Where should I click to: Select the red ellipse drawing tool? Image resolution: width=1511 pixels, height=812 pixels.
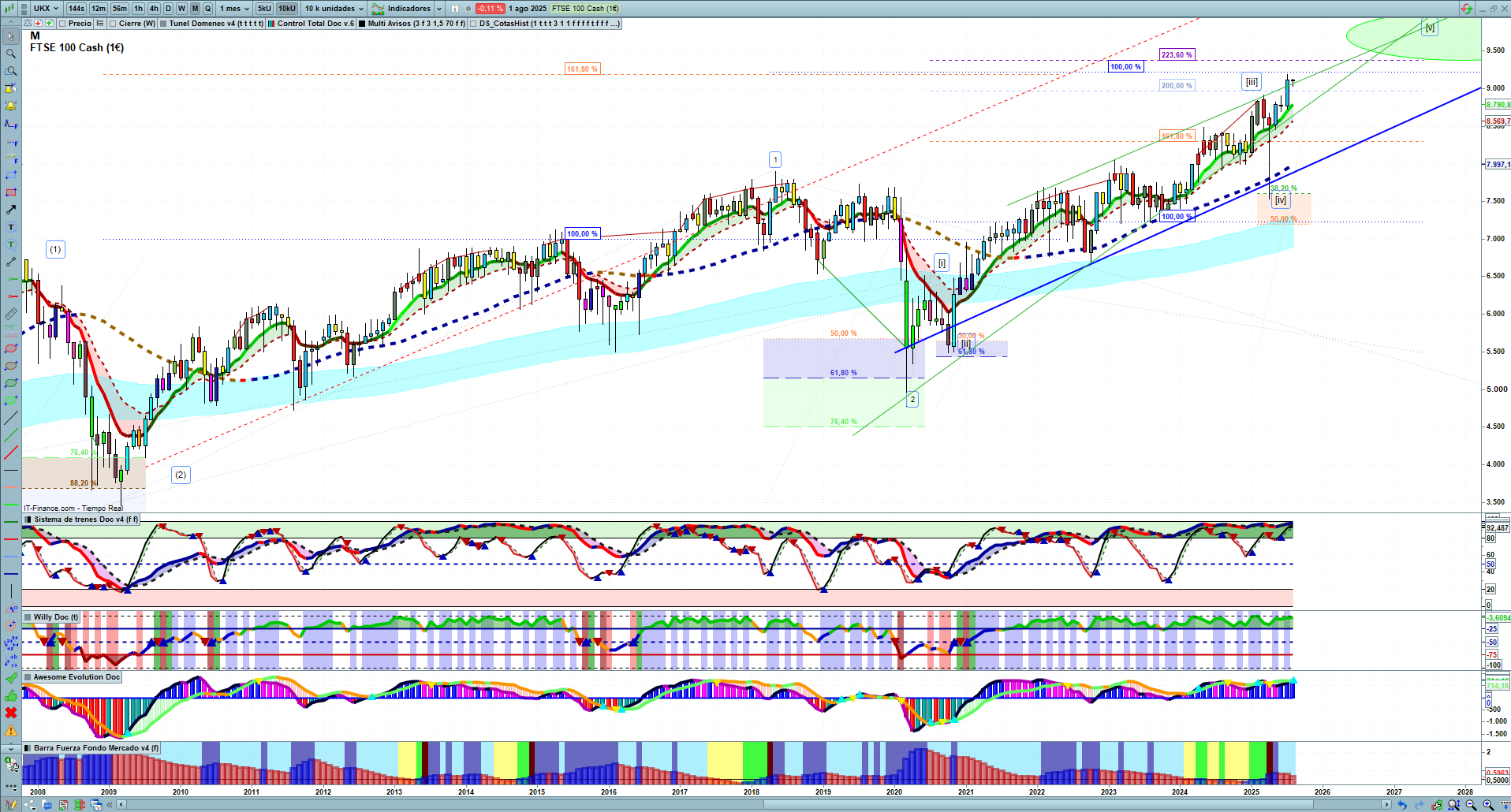click(11, 348)
